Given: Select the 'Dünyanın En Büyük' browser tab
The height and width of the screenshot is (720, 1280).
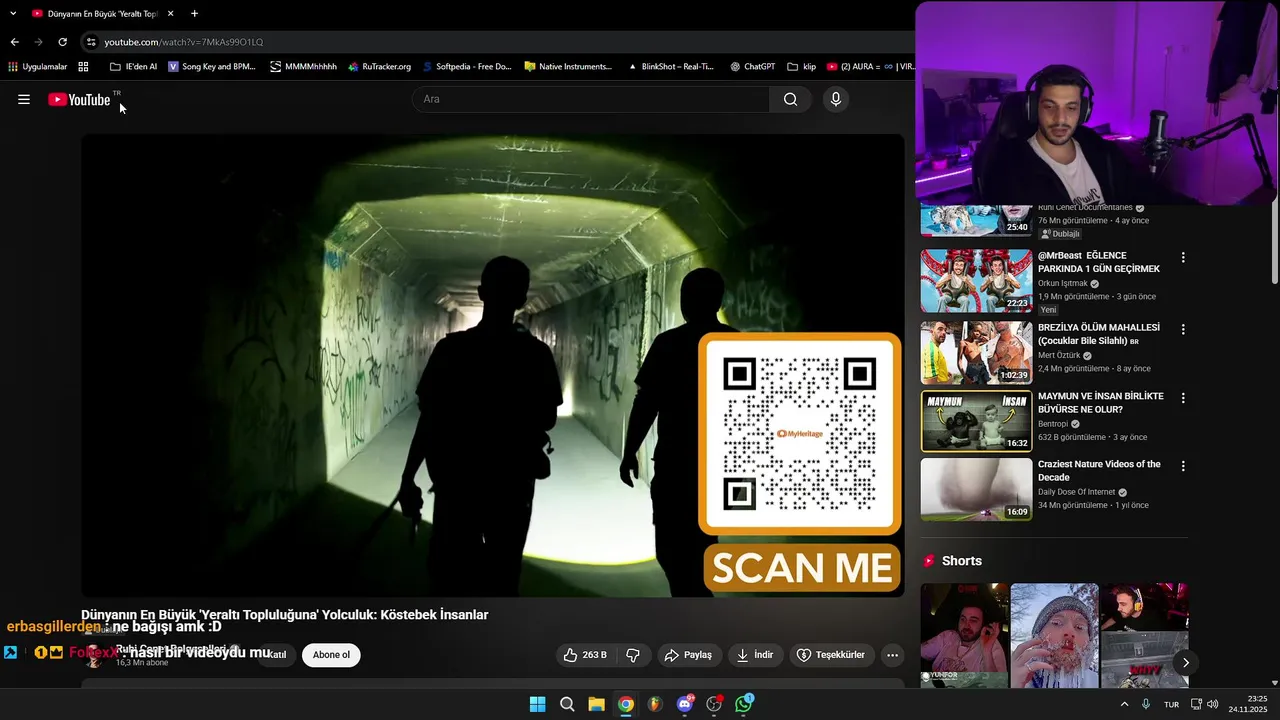Looking at the screenshot, I should 102,14.
